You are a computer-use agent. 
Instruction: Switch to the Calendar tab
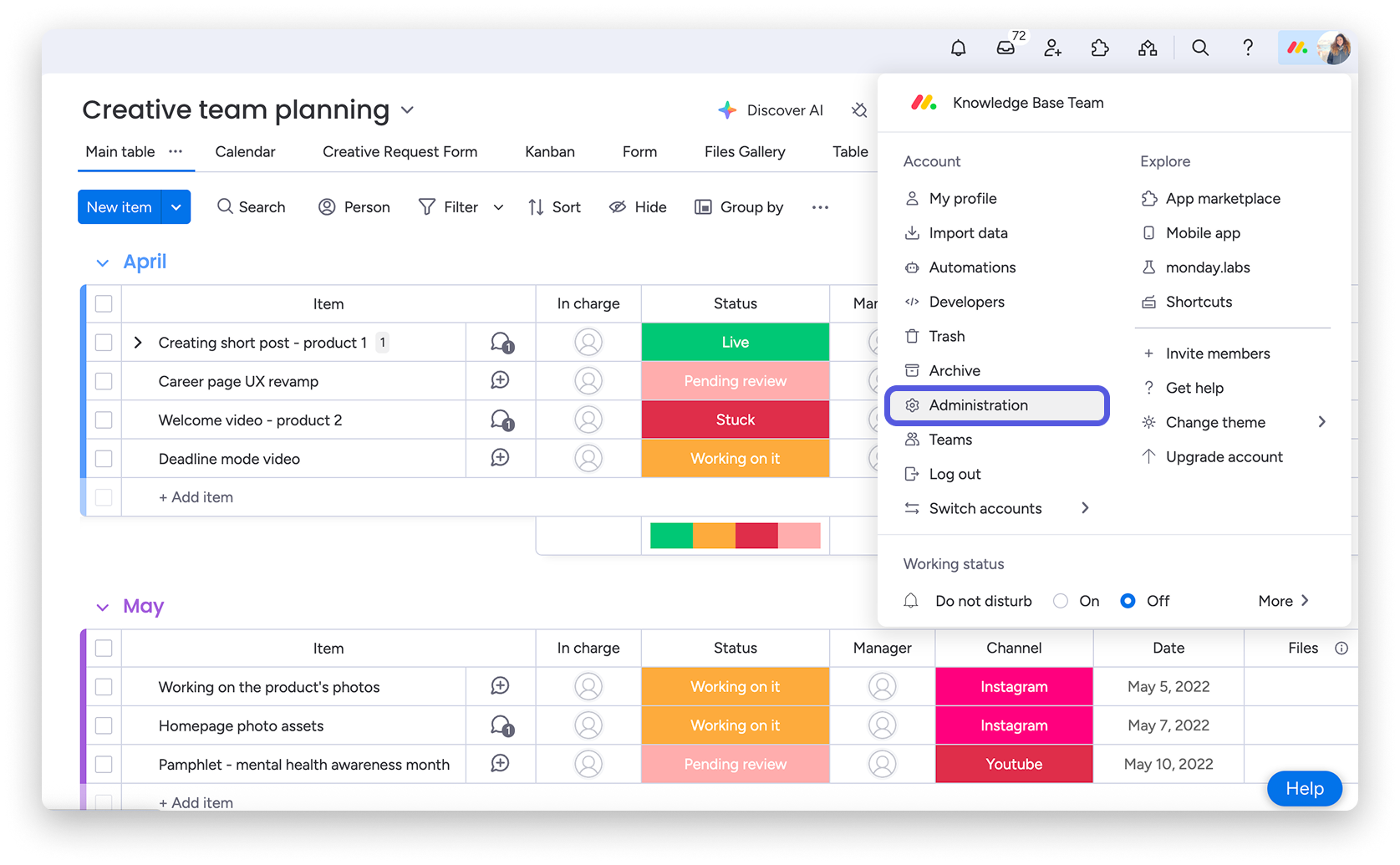coord(245,151)
